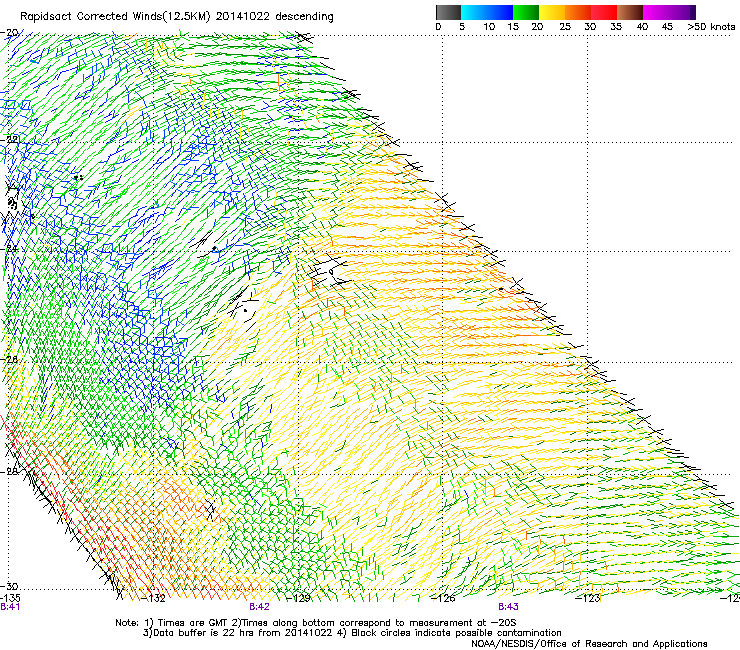Screen dimensions: 740x650
Task: Click the '35' label under the color scale
Action: (x=616, y=27)
